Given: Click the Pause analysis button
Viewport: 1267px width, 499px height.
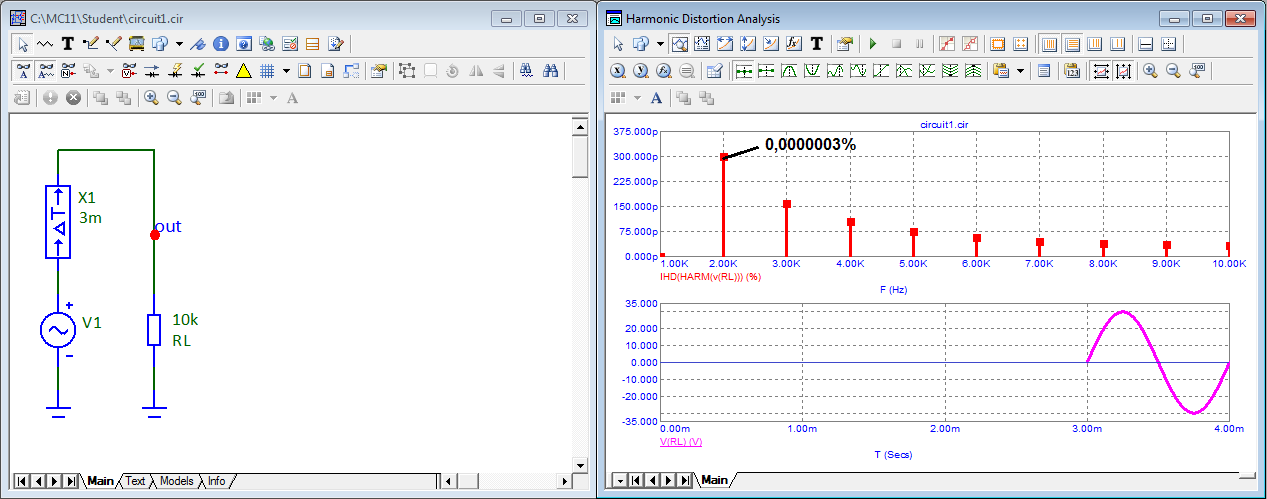Looking at the screenshot, I should tap(920, 44).
